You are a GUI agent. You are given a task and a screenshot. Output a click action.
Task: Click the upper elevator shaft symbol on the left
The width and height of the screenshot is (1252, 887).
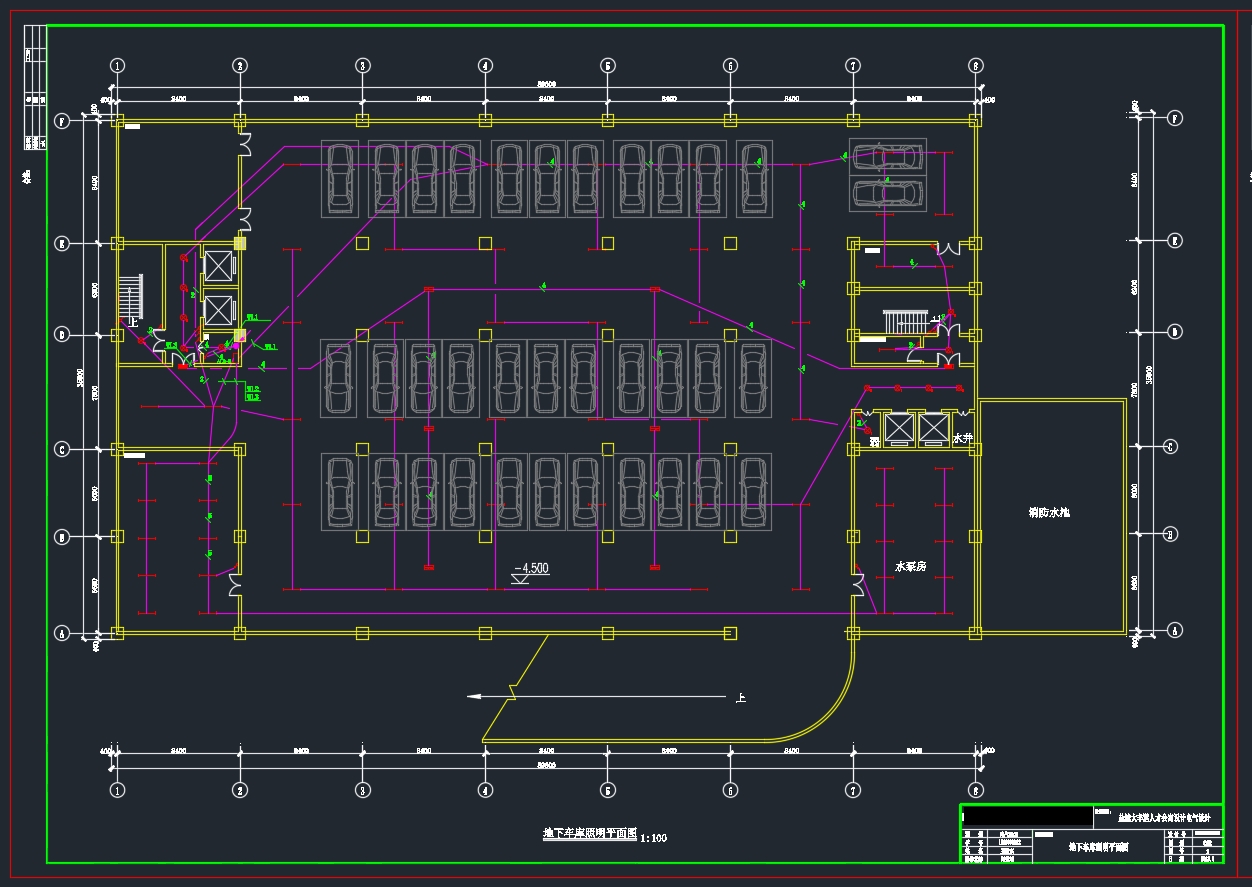click(x=217, y=265)
